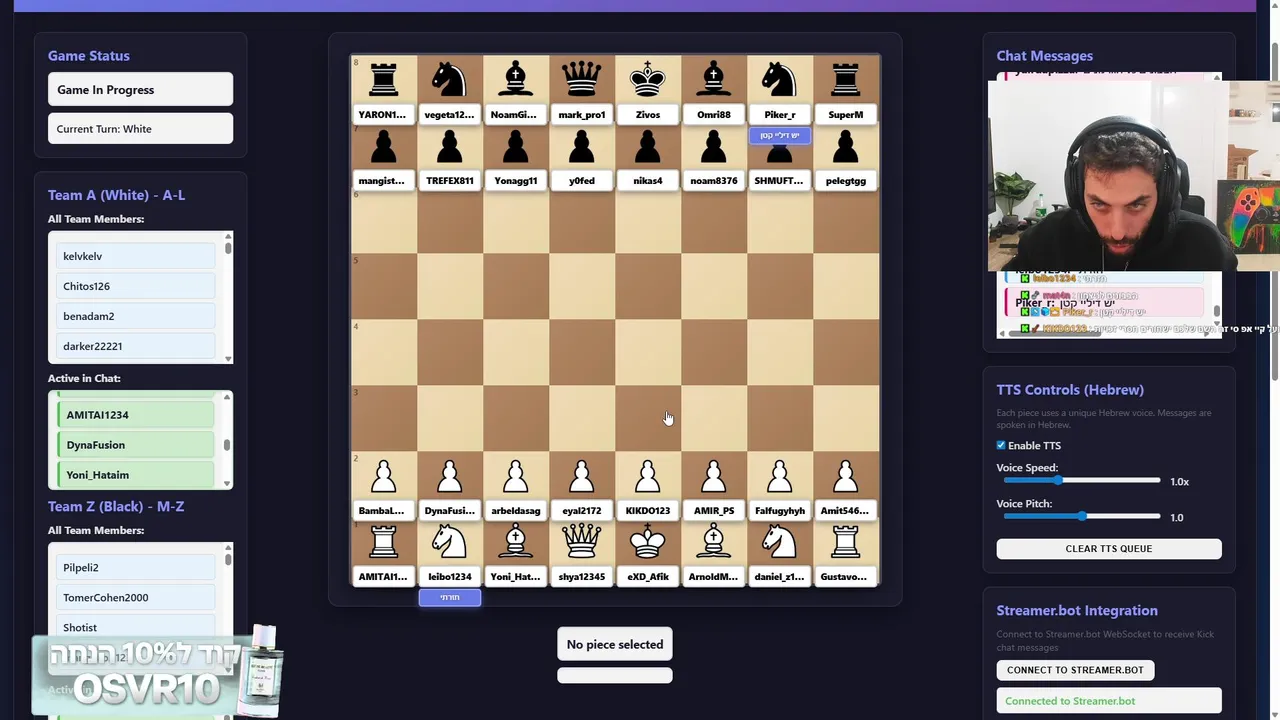Click team member kelvkelv in Team A
The width and height of the screenshot is (1280, 720).
click(x=138, y=256)
